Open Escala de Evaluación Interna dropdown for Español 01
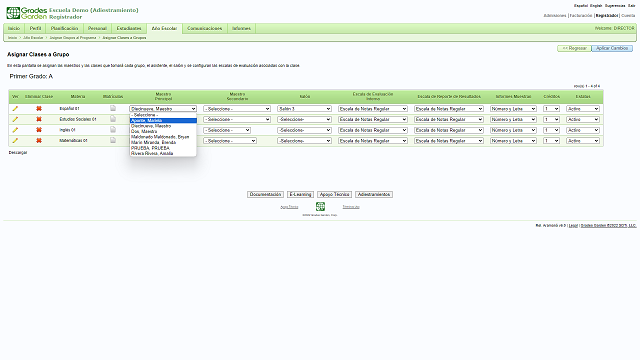This screenshot has height=360, width=640. coord(373,109)
